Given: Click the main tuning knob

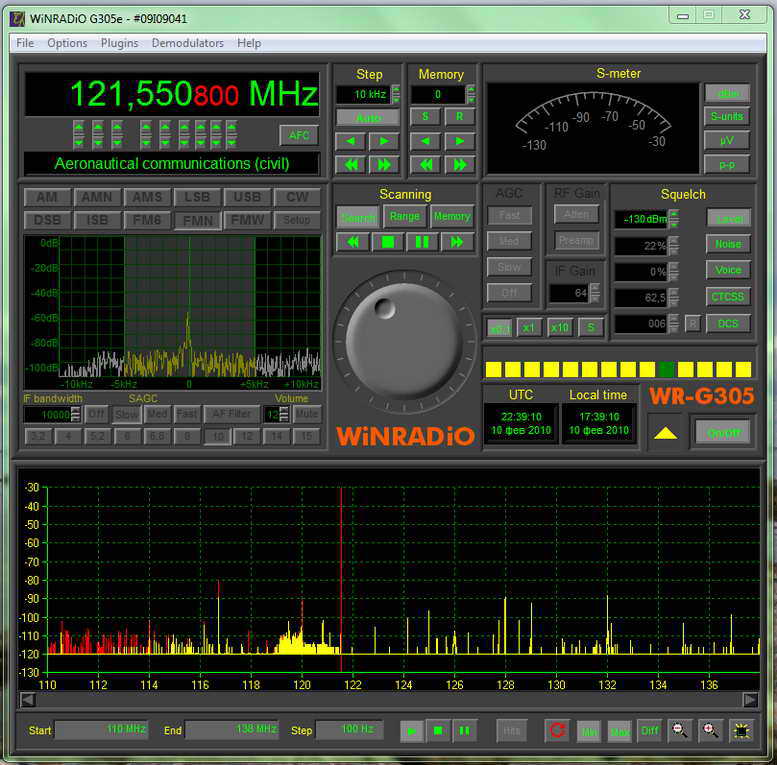Looking at the screenshot, I should click(x=403, y=340).
